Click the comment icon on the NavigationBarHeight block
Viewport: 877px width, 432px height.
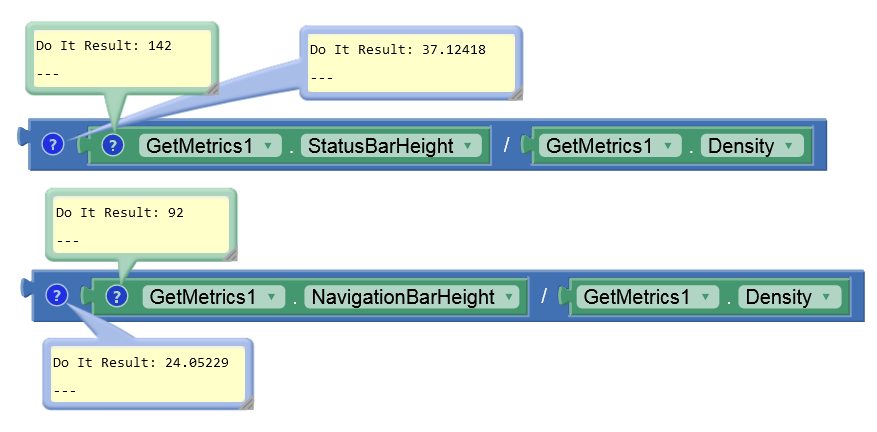coord(117,296)
